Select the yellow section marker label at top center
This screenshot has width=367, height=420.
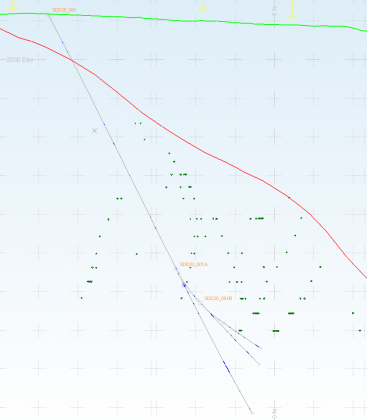[x=203, y=9]
